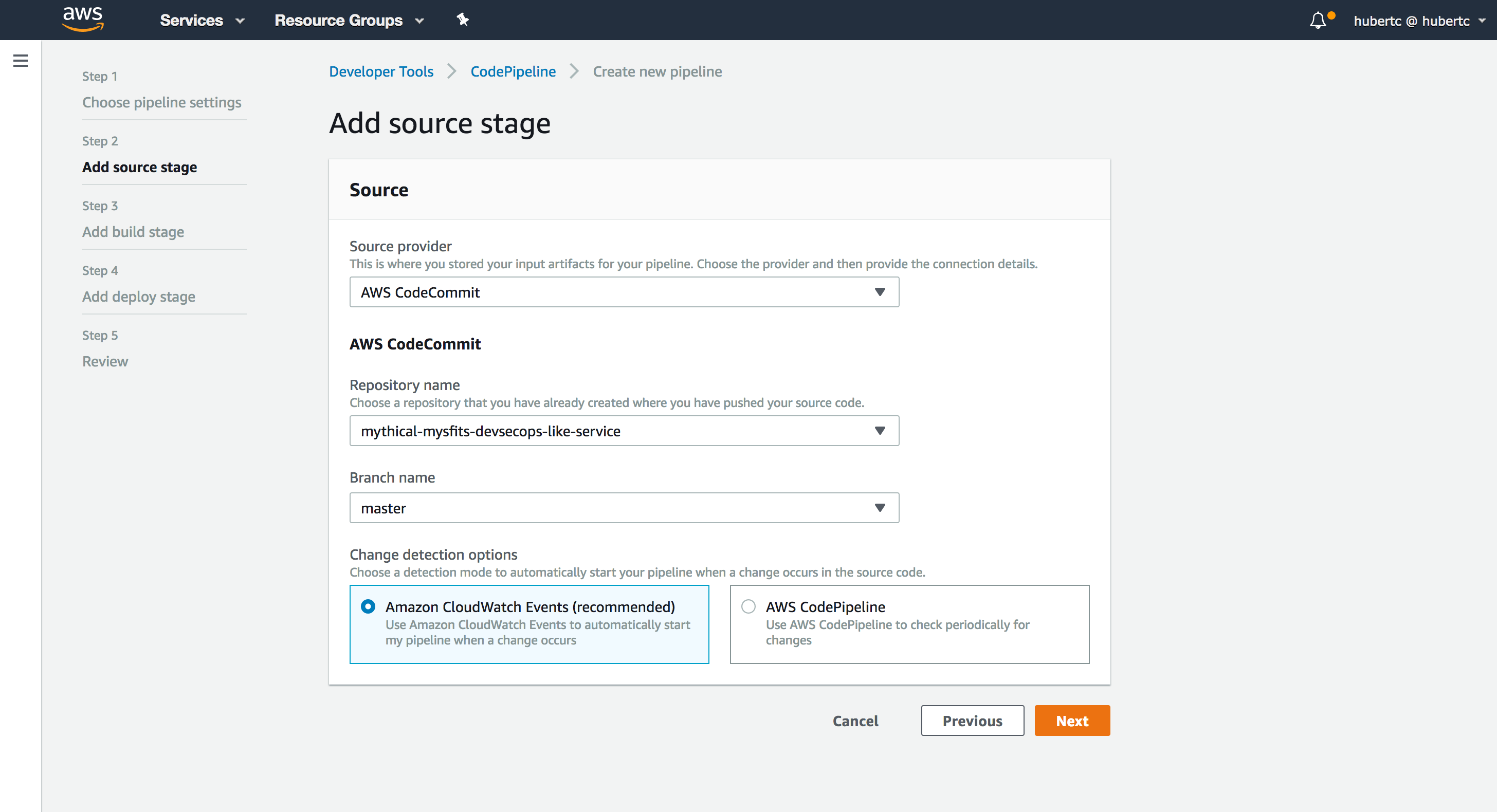The height and width of the screenshot is (812, 1497).
Task: Select Step 4 Add deploy stage
Action: 138,296
